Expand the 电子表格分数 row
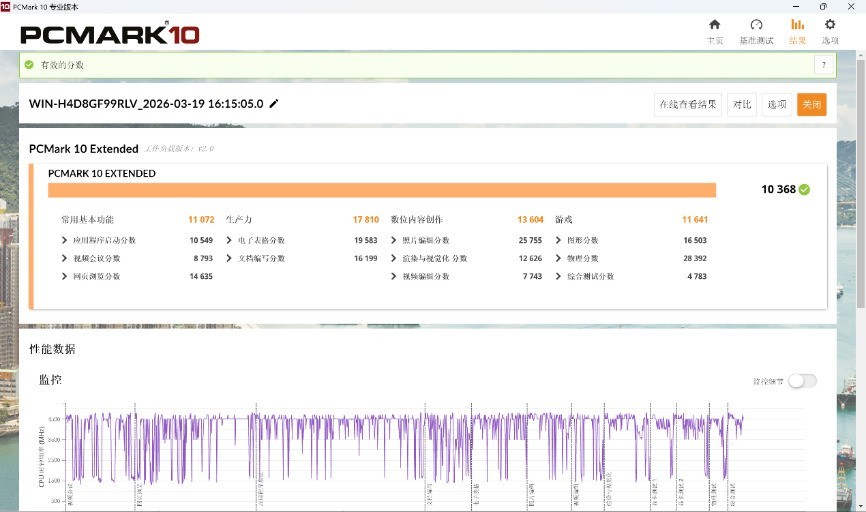 pos(230,240)
